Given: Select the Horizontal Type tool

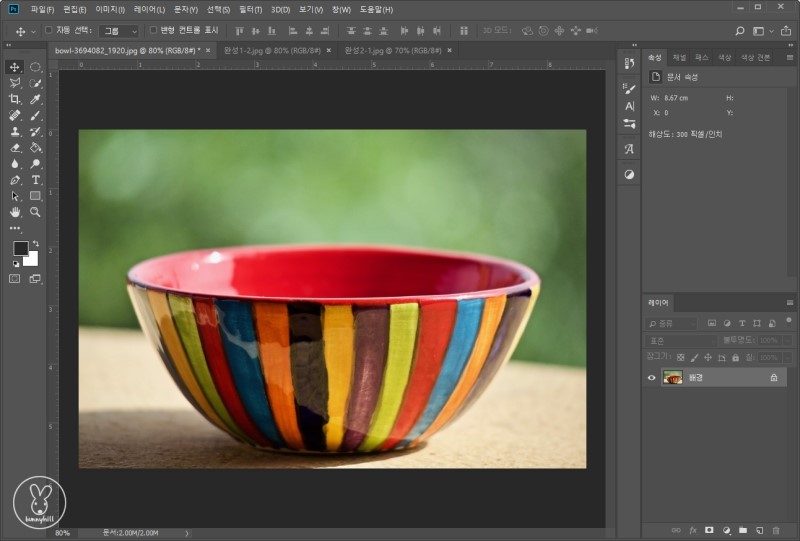Looking at the screenshot, I should pyautogui.click(x=35, y=180).
